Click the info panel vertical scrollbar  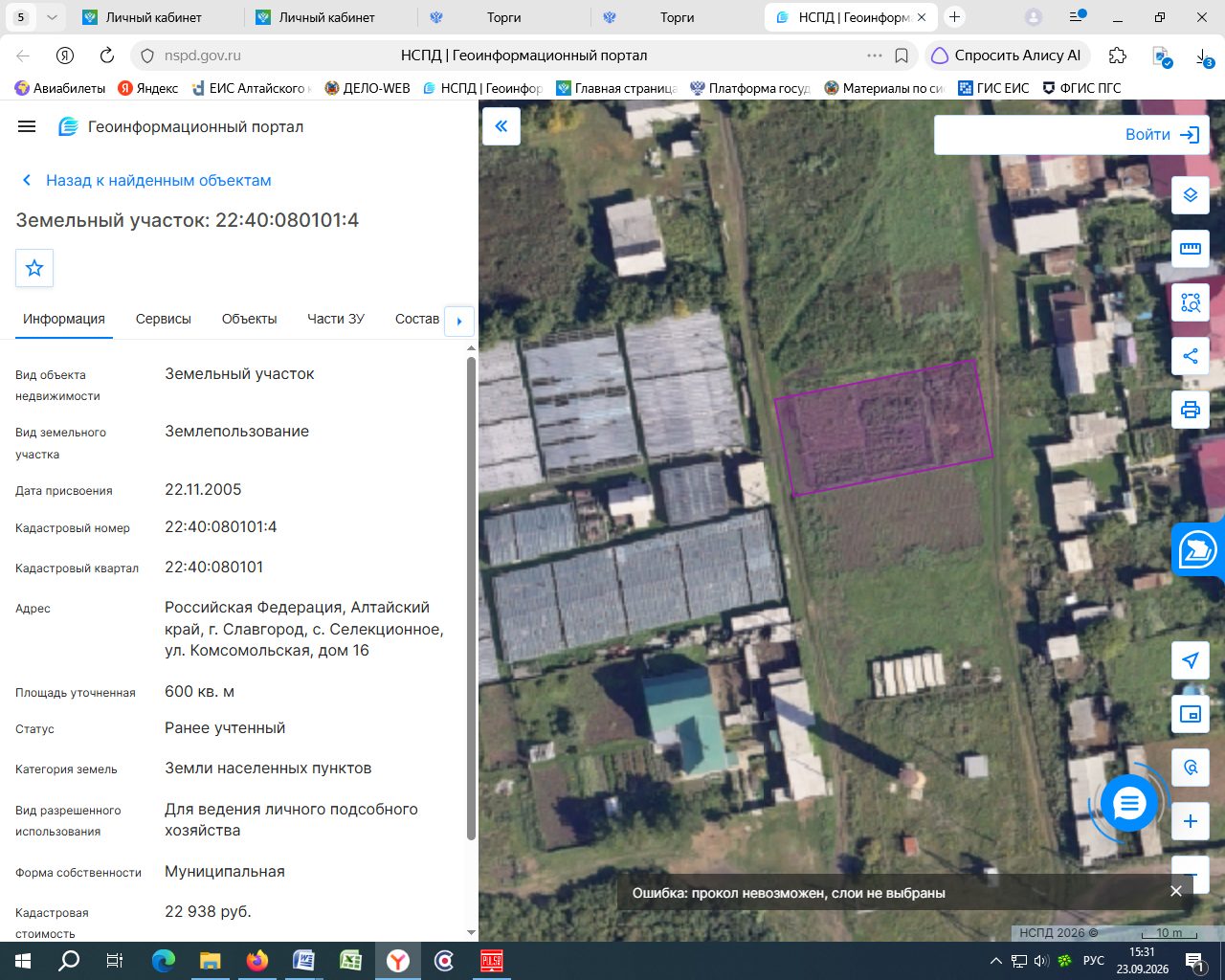point(471,598)
